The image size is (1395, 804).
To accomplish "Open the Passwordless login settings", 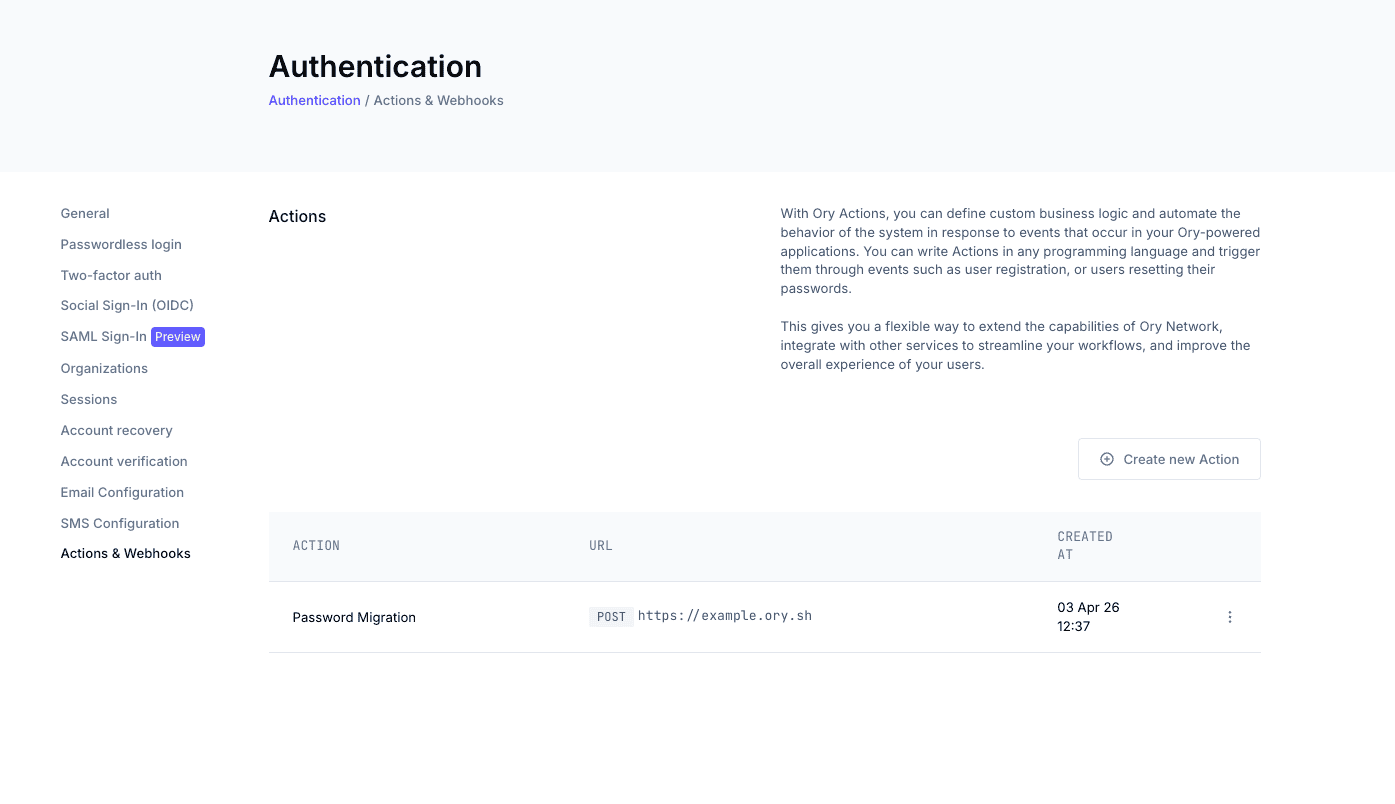I will tap(120, 244).
